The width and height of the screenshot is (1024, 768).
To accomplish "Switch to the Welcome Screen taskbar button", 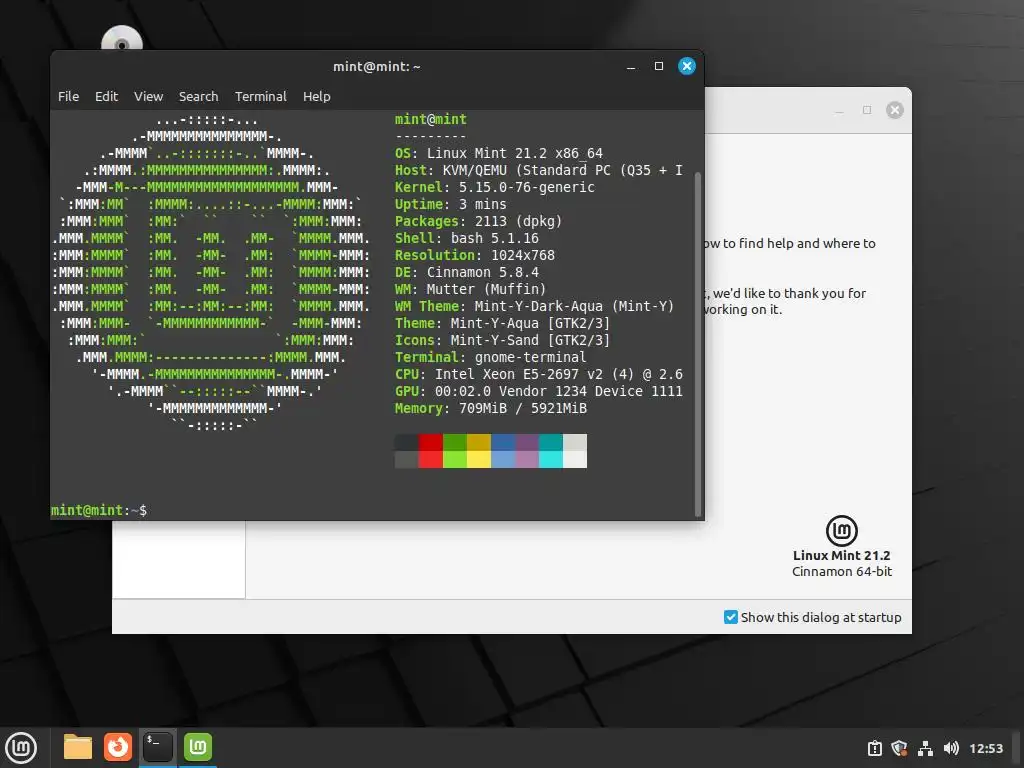I will [198, 747].
